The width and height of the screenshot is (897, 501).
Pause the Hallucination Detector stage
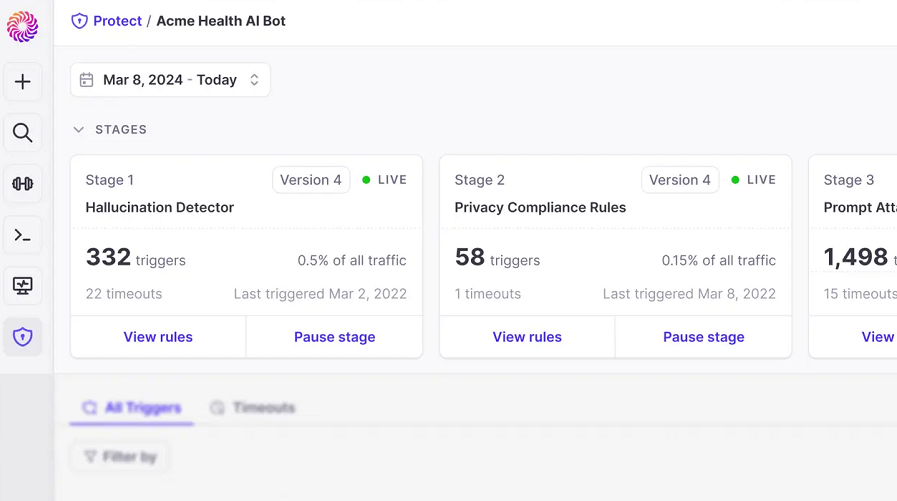pos(335,337)
